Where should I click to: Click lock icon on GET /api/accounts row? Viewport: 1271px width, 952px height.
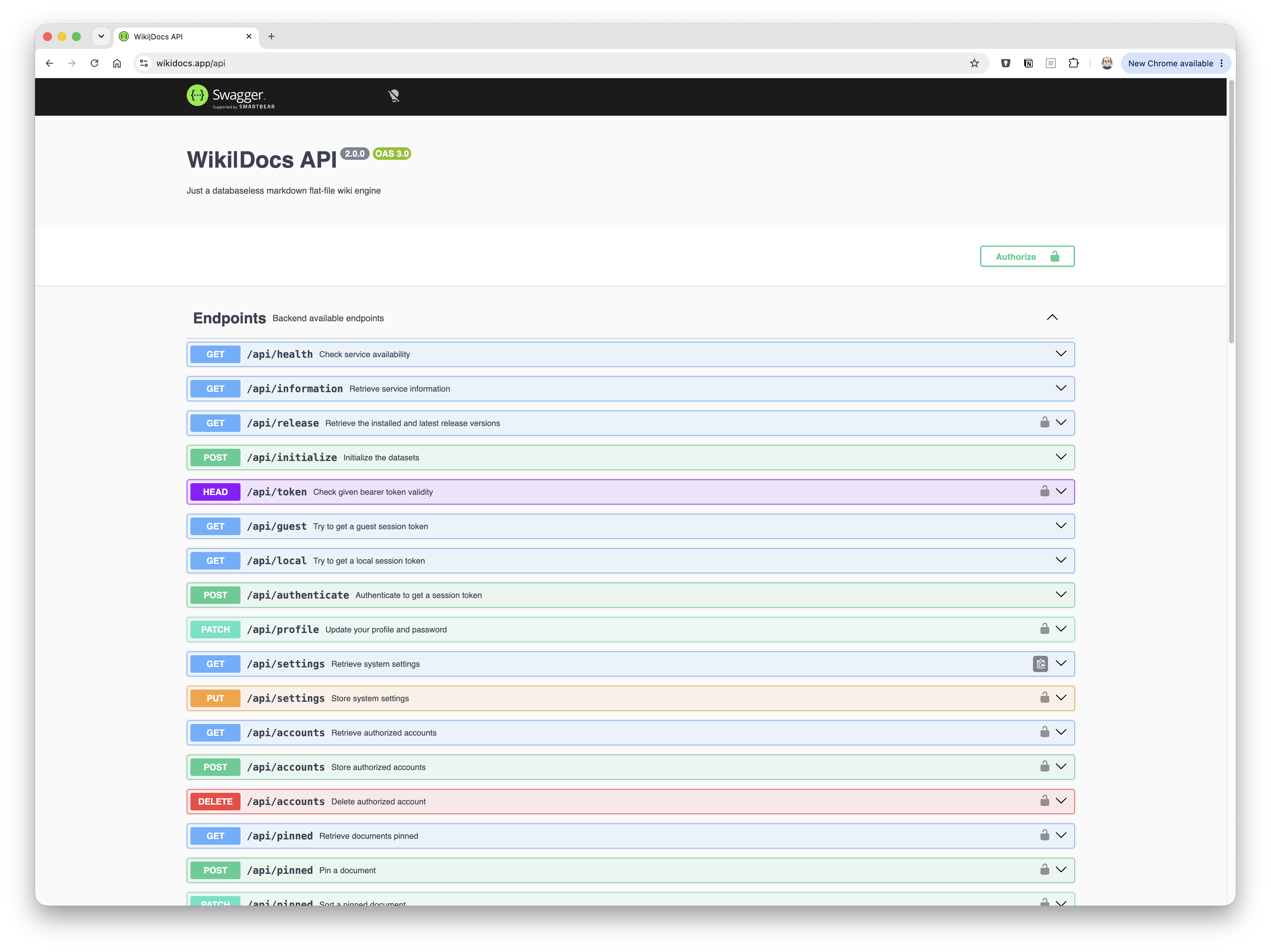[x=1044, y=732]
